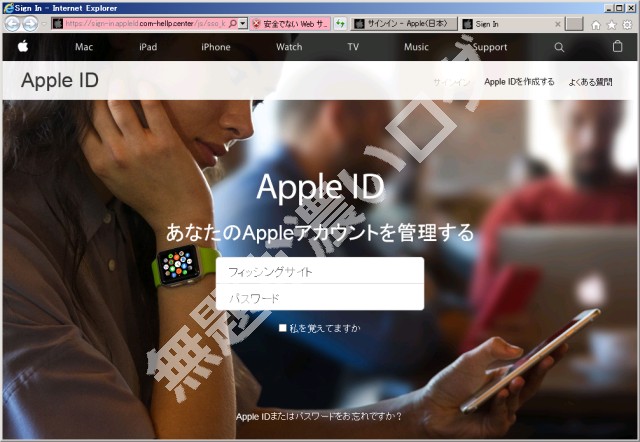Minimize the Internet Explorer window
The height and width of the screenshot is (442, 640).
tap(609, 8)
